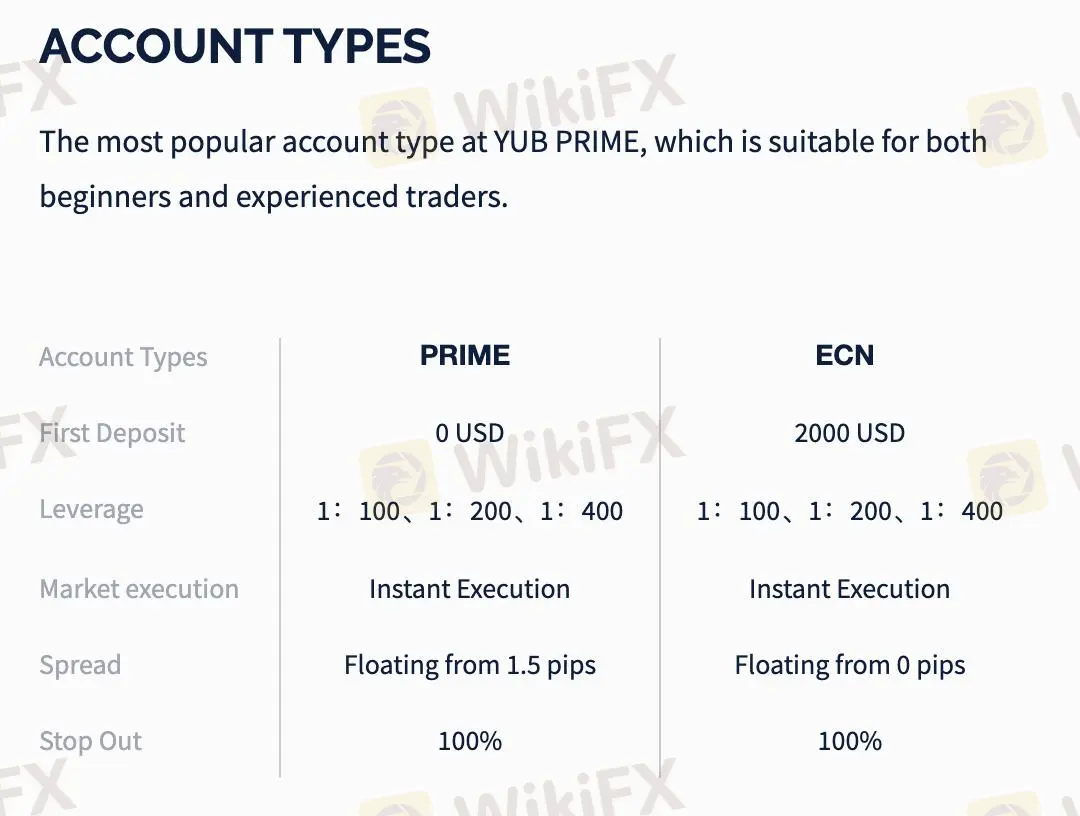
Task: Click the Account Types row label
Action: coord(123,357)
